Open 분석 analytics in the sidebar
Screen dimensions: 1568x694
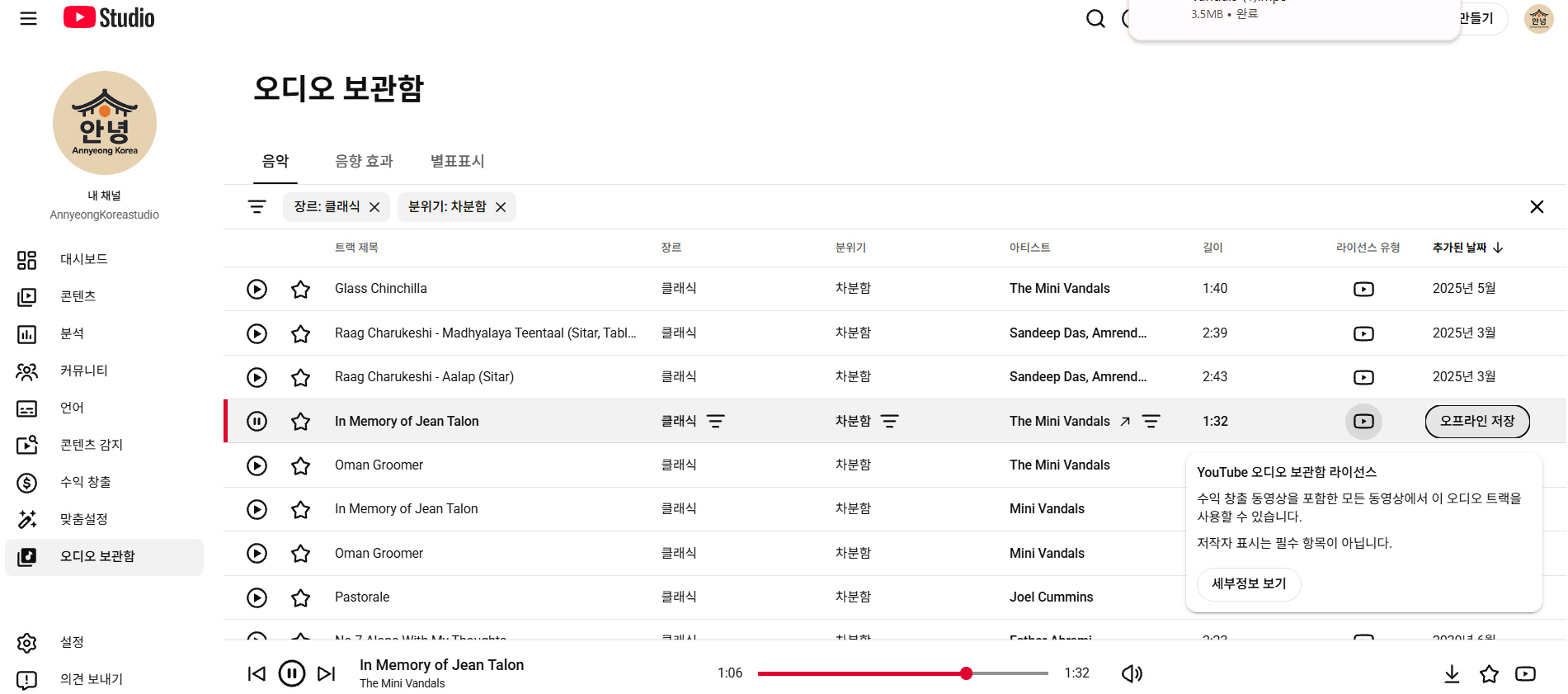point(105,333)
